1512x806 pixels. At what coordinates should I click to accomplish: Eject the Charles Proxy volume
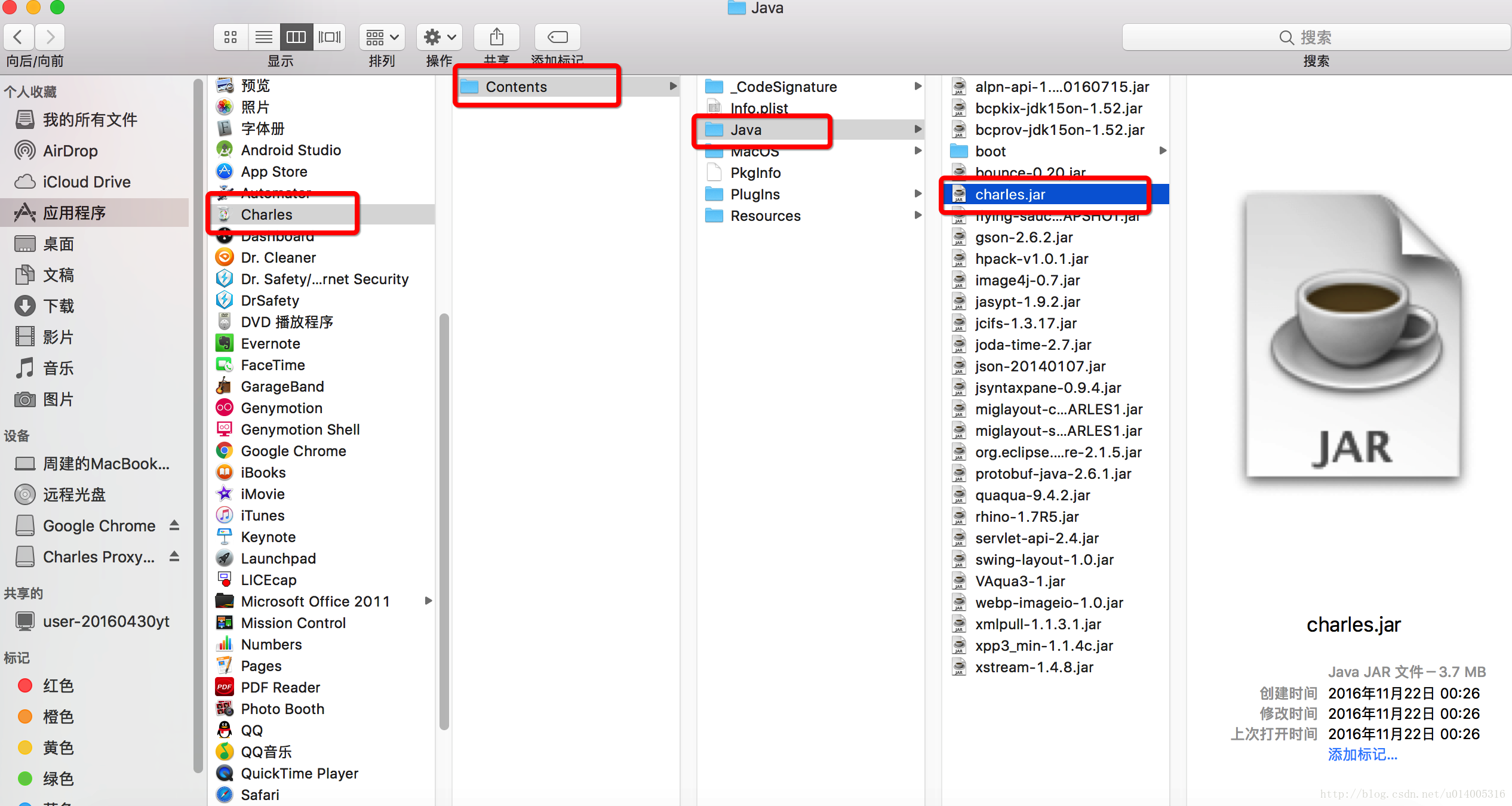tap(174, 556)
